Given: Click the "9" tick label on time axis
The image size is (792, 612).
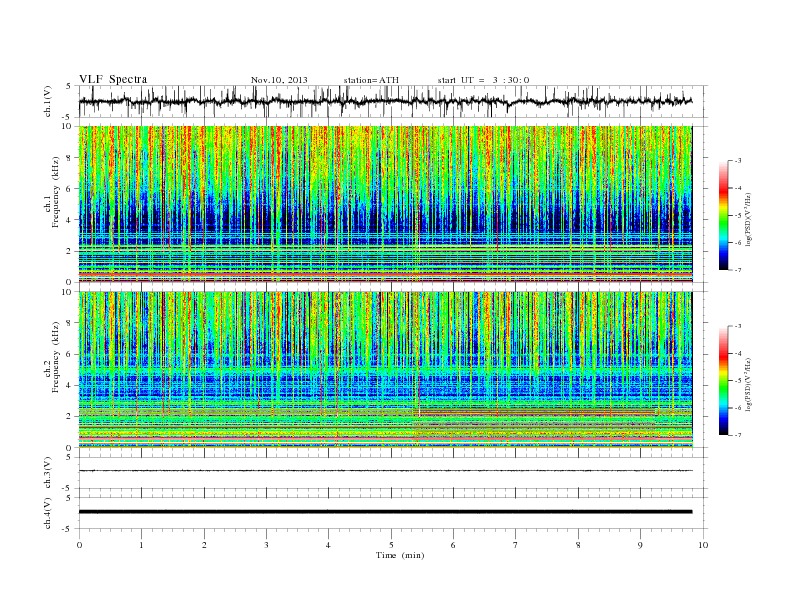Looking at the screenshot, I should point(640,545).
